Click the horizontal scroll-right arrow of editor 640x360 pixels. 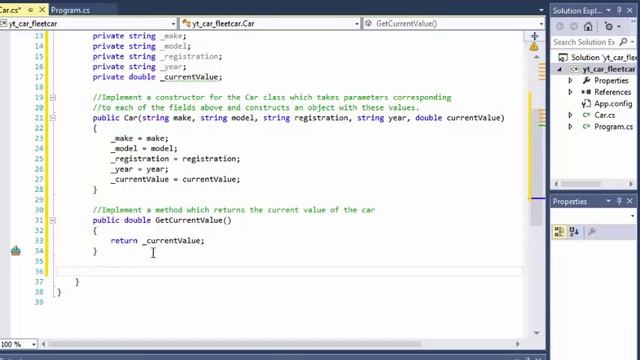pyautogui.click(x=518, y=344)
